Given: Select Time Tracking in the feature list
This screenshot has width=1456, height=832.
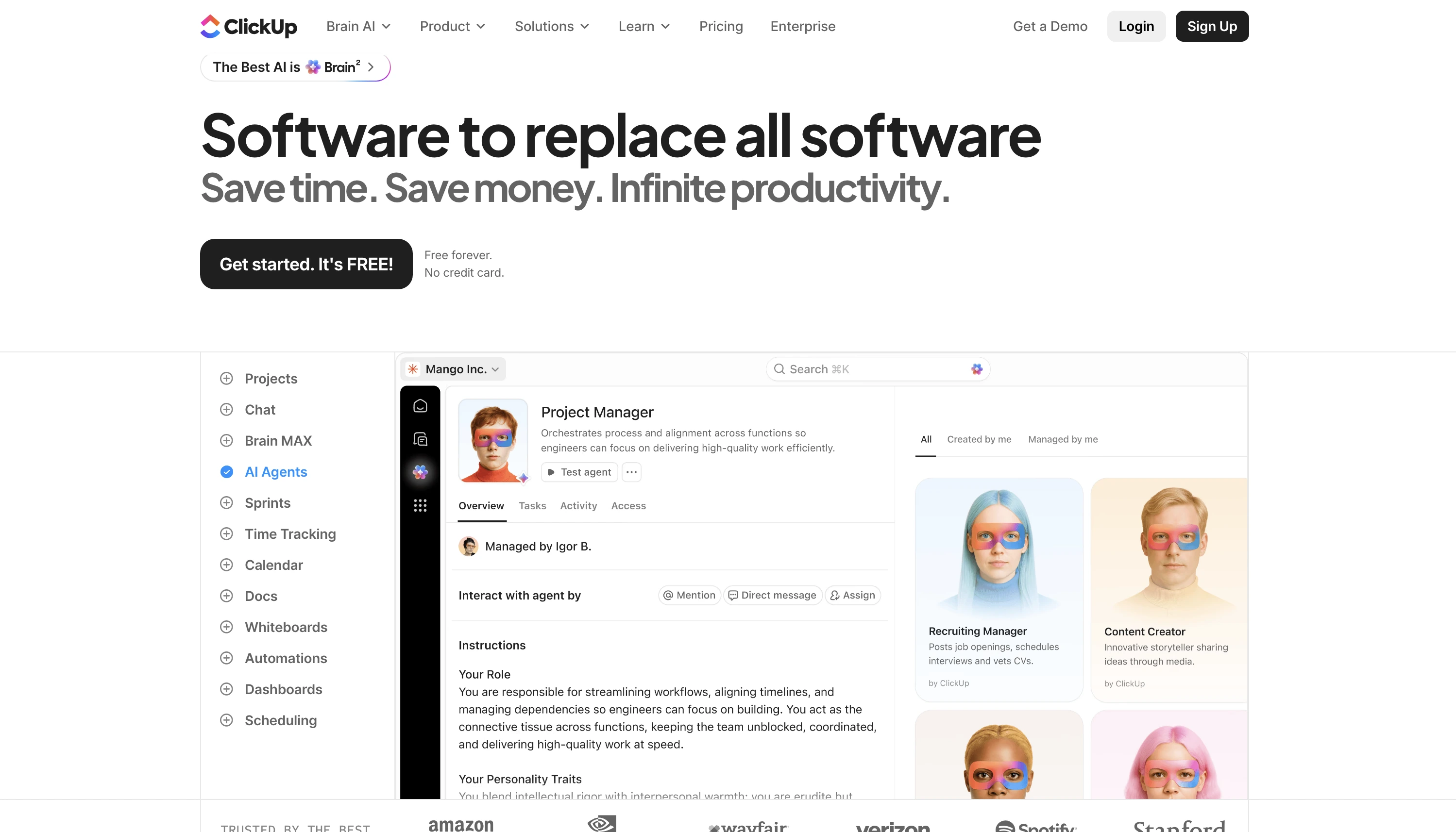Looking at the screenshot, I should pyautogui.click(x=290, y=534).
